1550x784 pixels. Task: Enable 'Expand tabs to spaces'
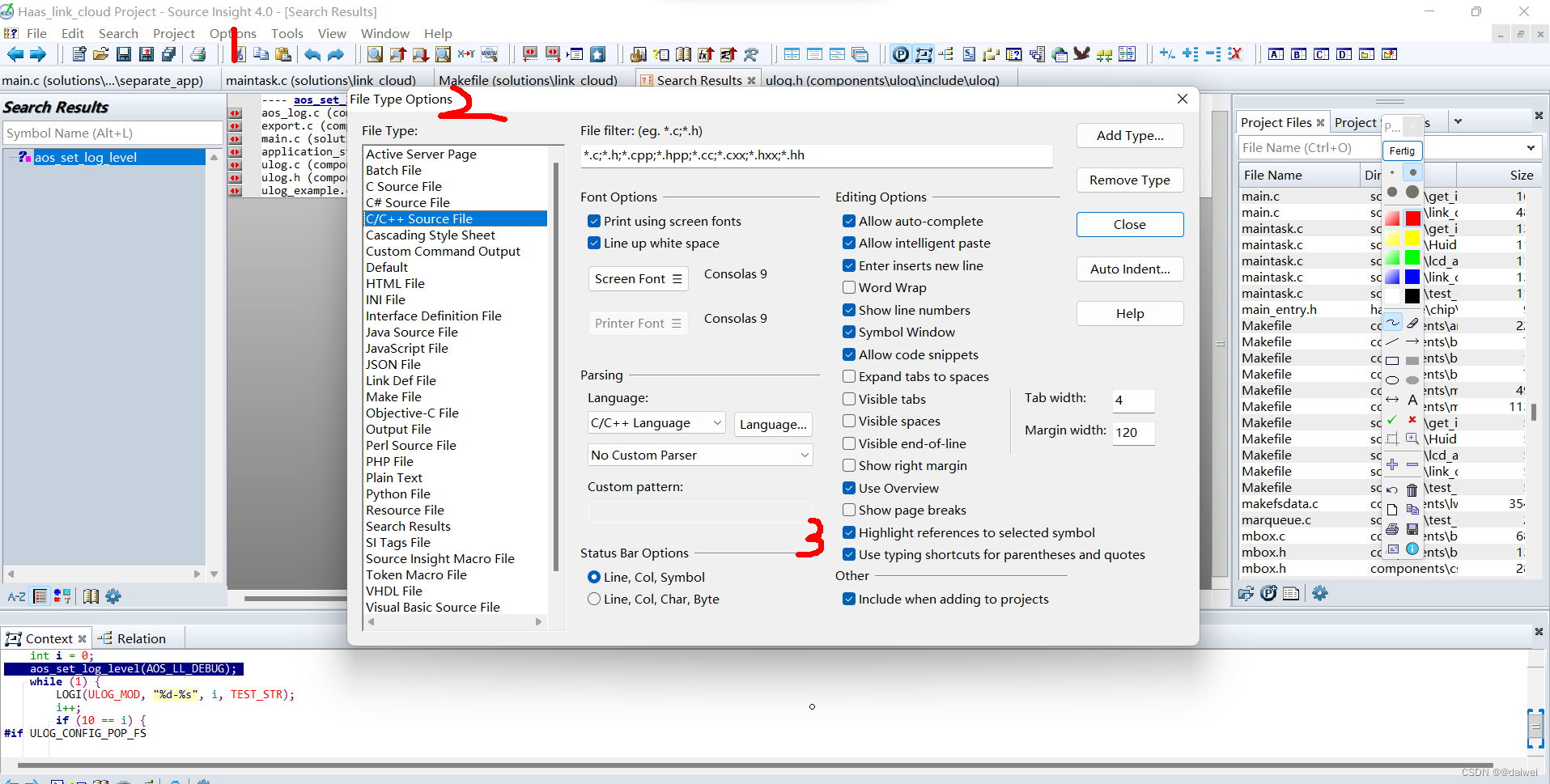point(849,376)
